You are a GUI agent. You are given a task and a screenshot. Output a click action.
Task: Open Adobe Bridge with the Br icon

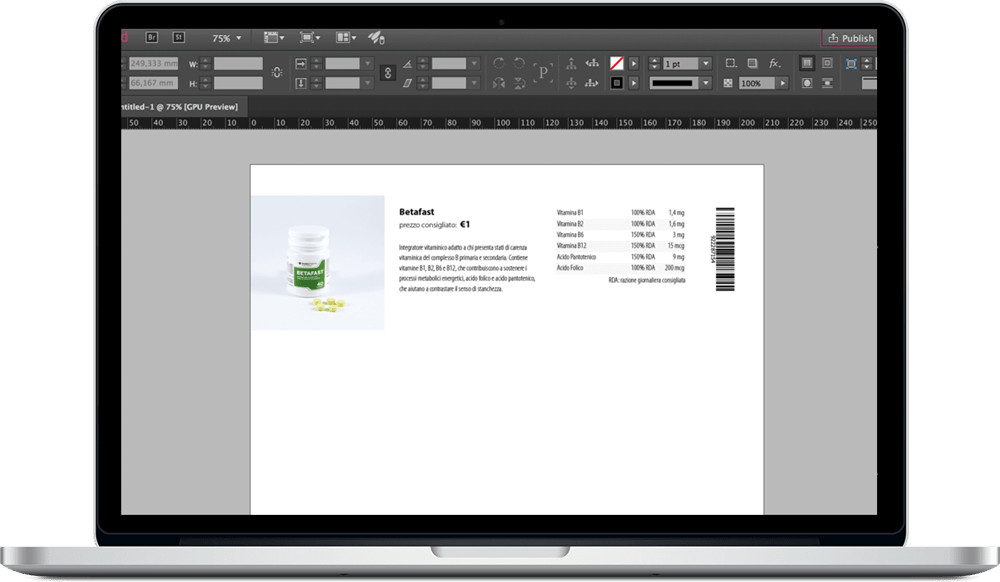pyautogui.click(x=152, y=38)
